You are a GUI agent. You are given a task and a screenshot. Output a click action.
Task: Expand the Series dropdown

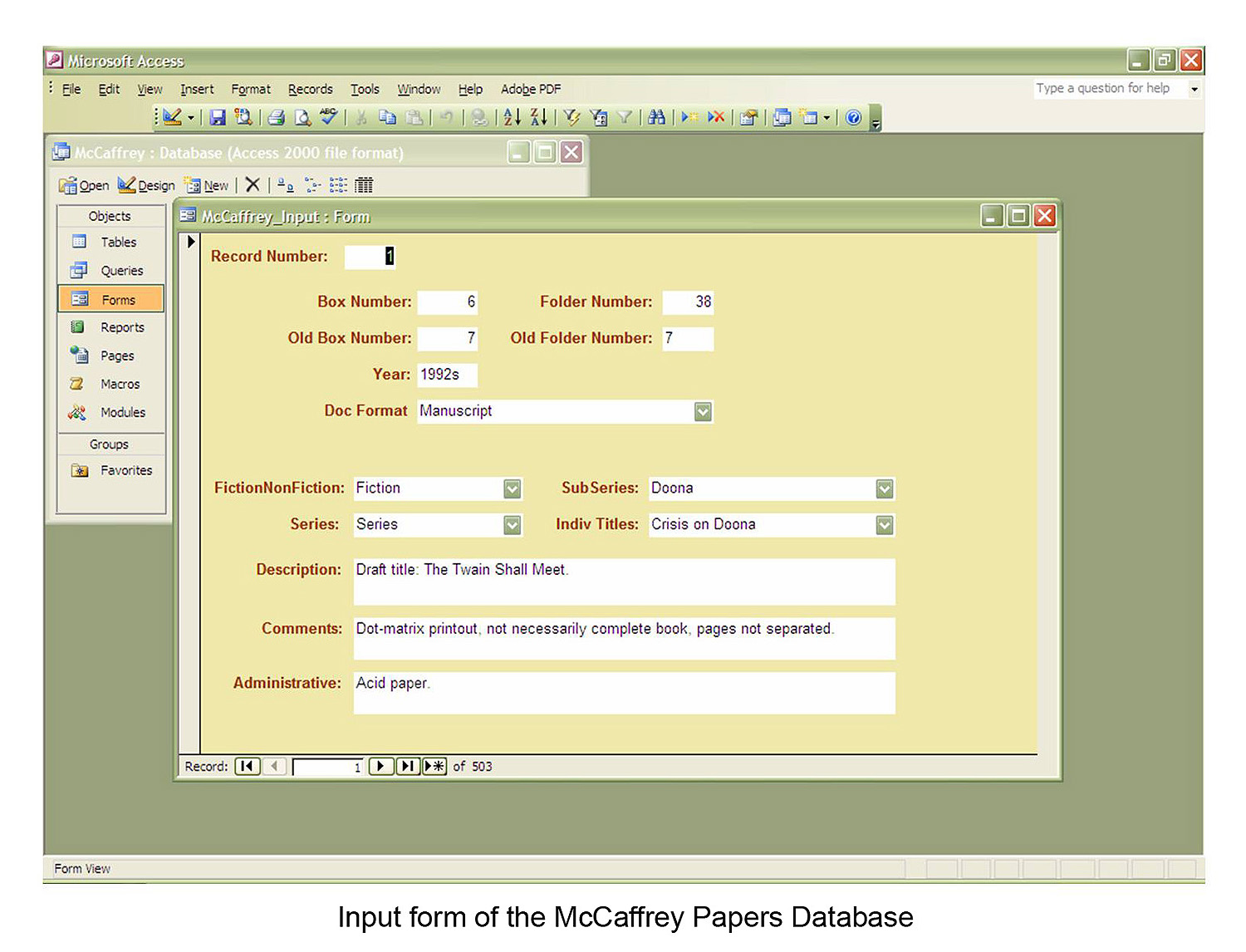pyautogui.click(x=513, y=525)
